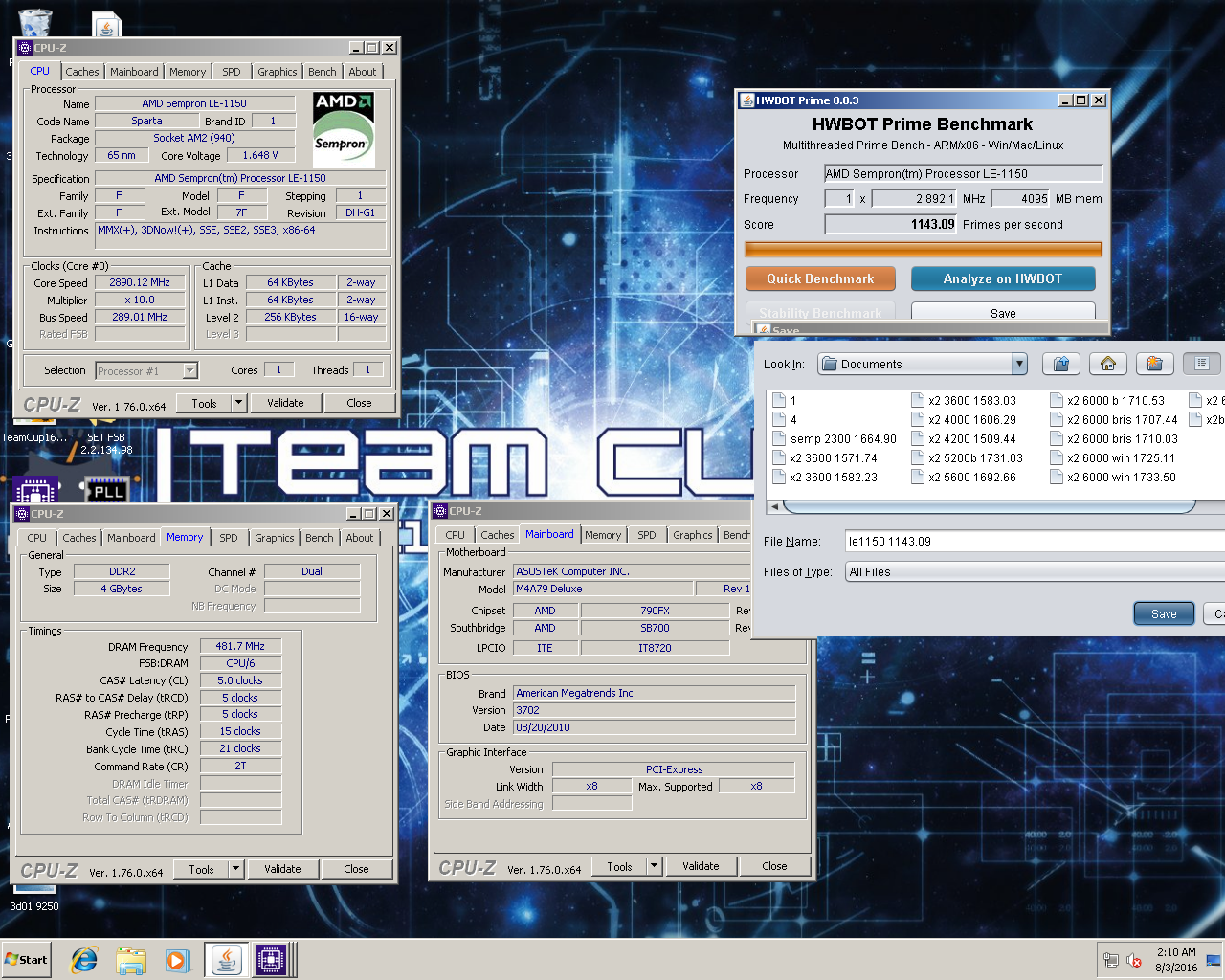Open Recycle Bin desktop icon

[x=34, y=21]
